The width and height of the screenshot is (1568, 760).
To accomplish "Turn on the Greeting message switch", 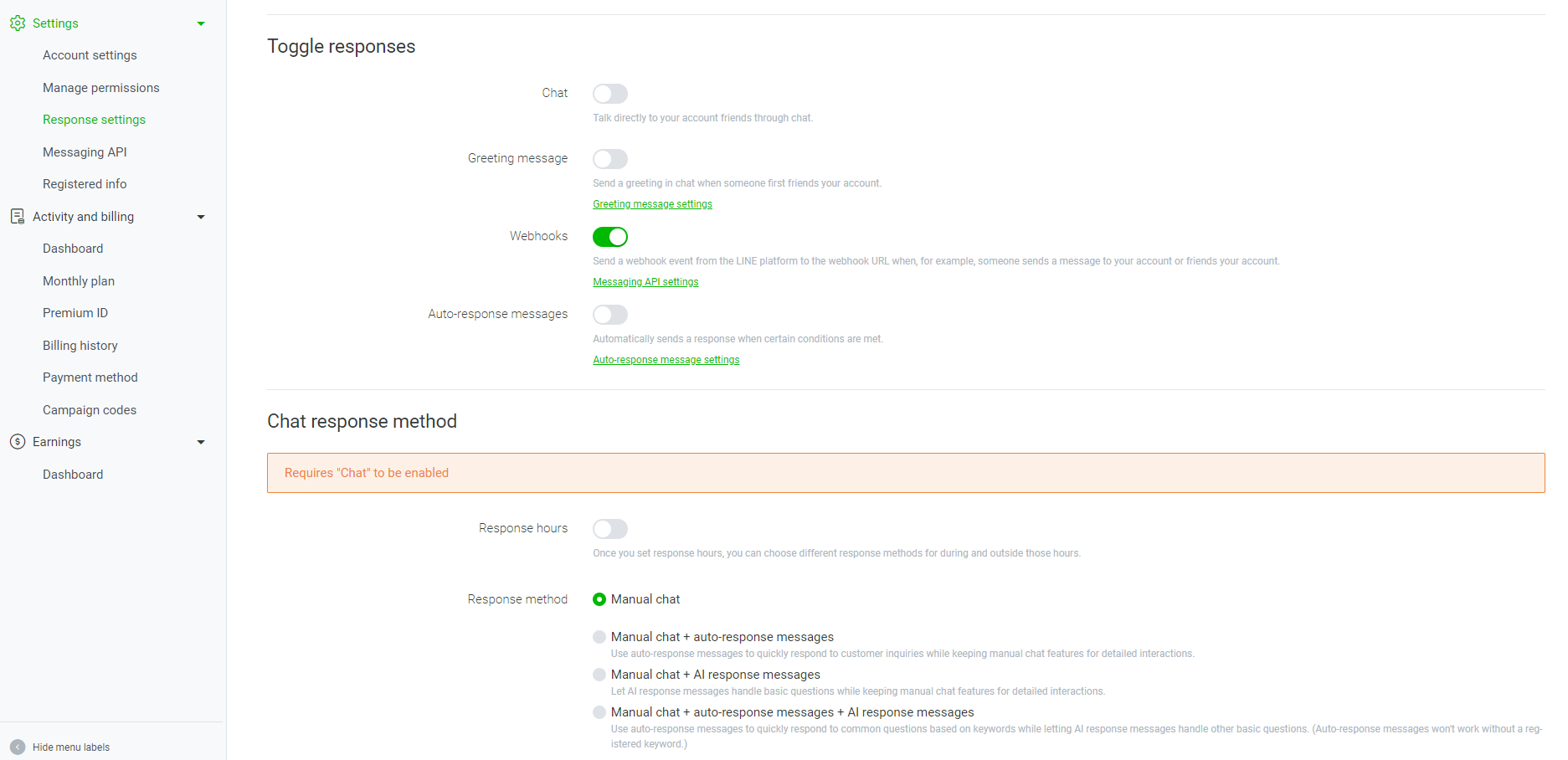I will (609, 159).
